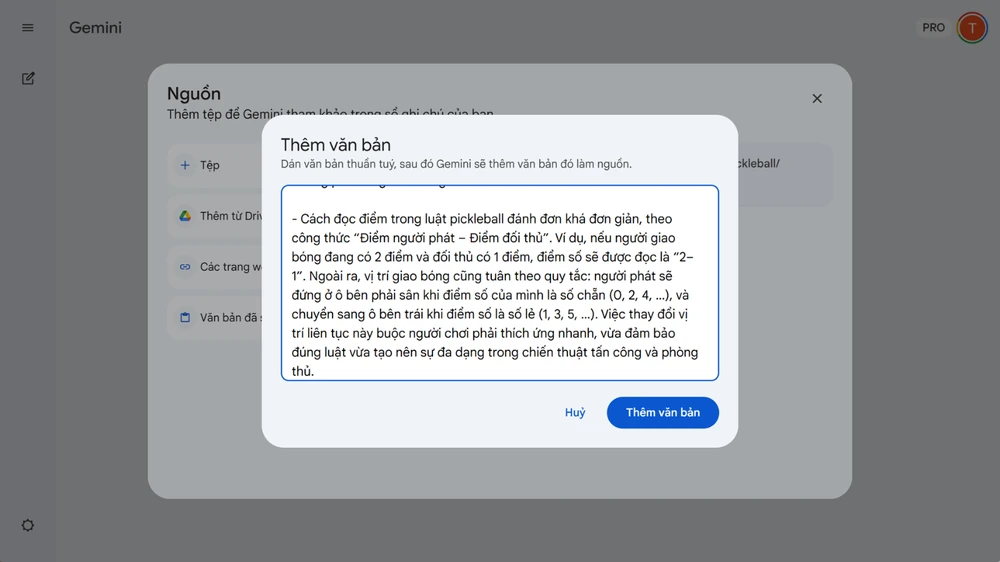The image size is (1000, 562).
Task: Open the profile avatar T
Action: pyautogui.click(x=971, y=28)
